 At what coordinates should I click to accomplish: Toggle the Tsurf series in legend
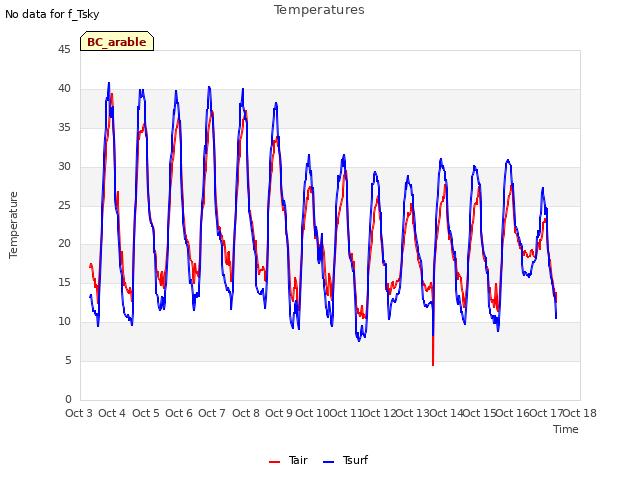tap(345, 460)
